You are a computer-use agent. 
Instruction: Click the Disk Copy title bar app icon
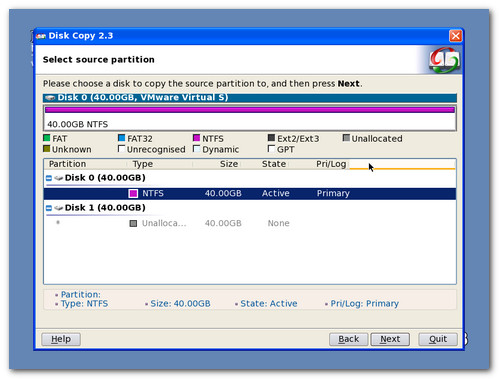(41, 36)
